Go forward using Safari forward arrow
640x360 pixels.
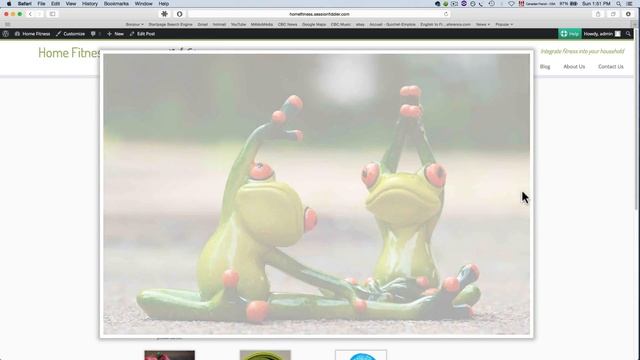tap(40, 14)
